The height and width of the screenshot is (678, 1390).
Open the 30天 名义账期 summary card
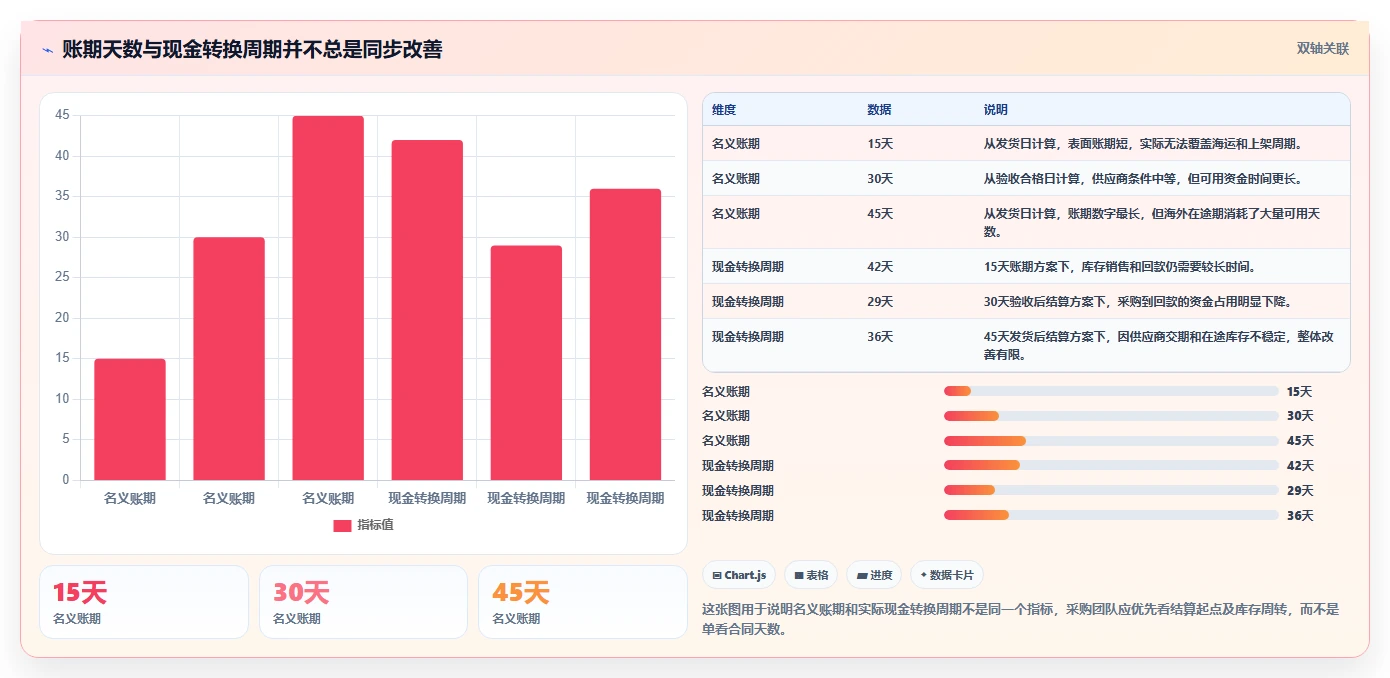click(x=363, y=602)
